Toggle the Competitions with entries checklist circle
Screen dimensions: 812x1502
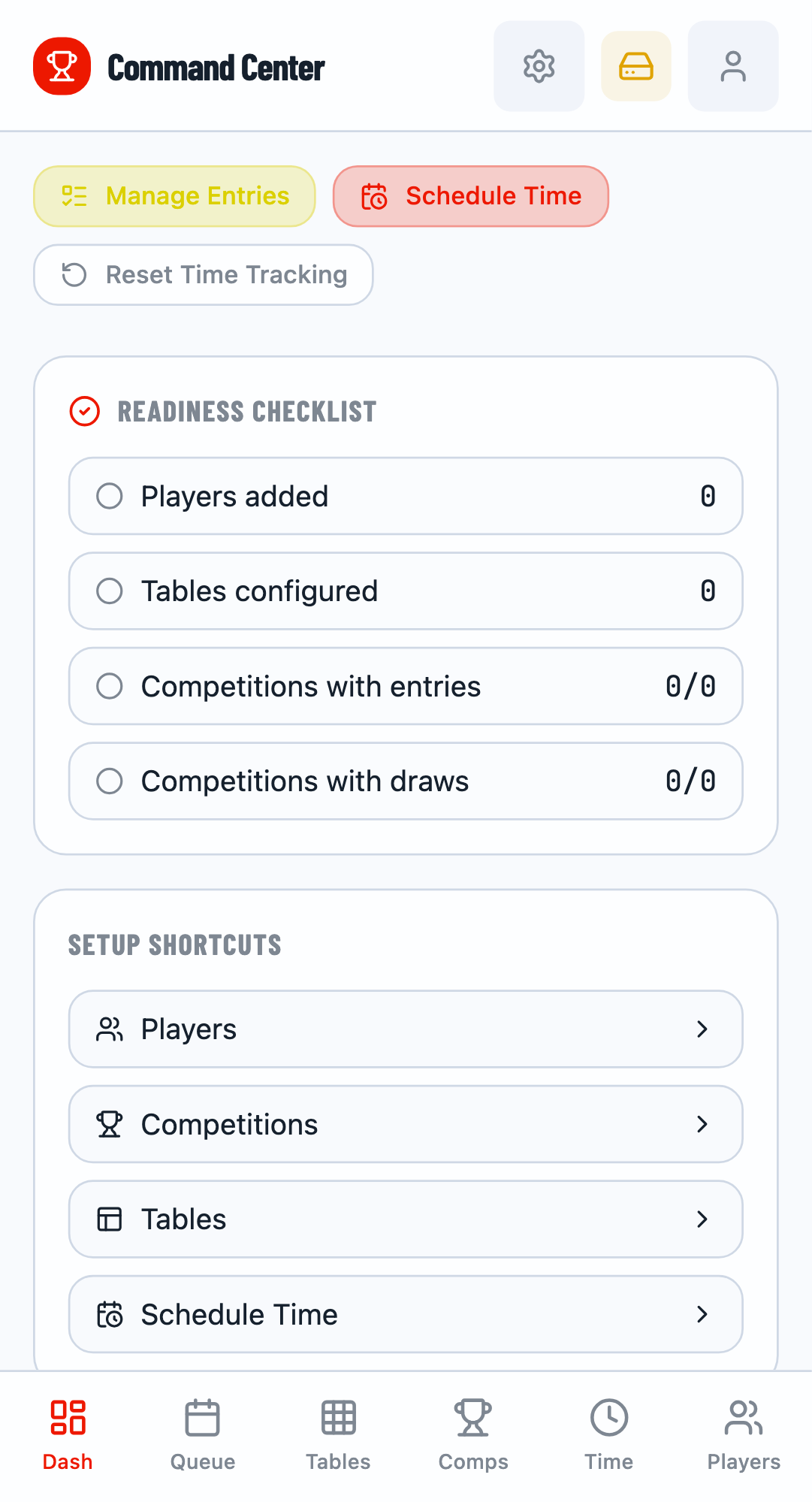pos(110,686)
